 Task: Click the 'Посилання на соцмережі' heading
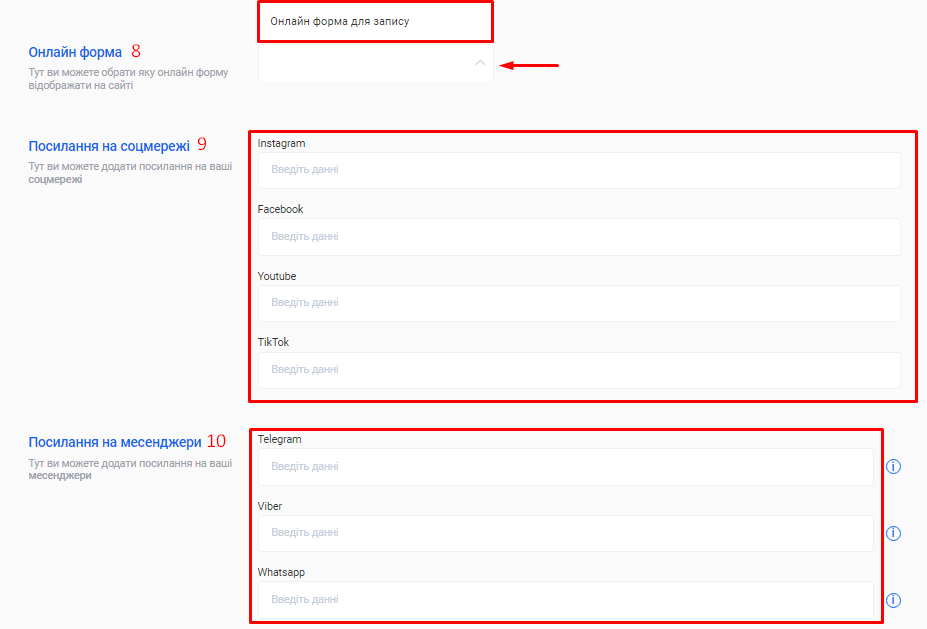pos(109,146)
